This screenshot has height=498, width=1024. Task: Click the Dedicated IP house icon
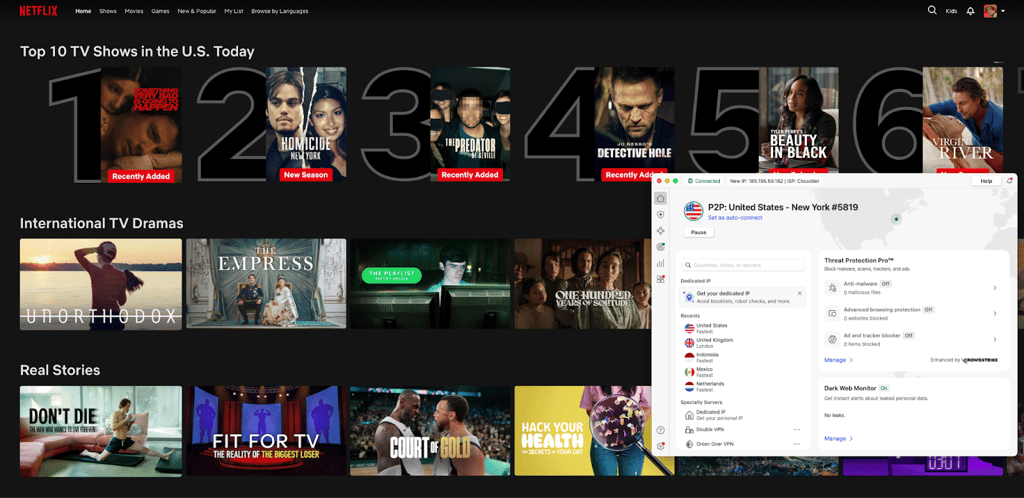(x=689, y=415)
